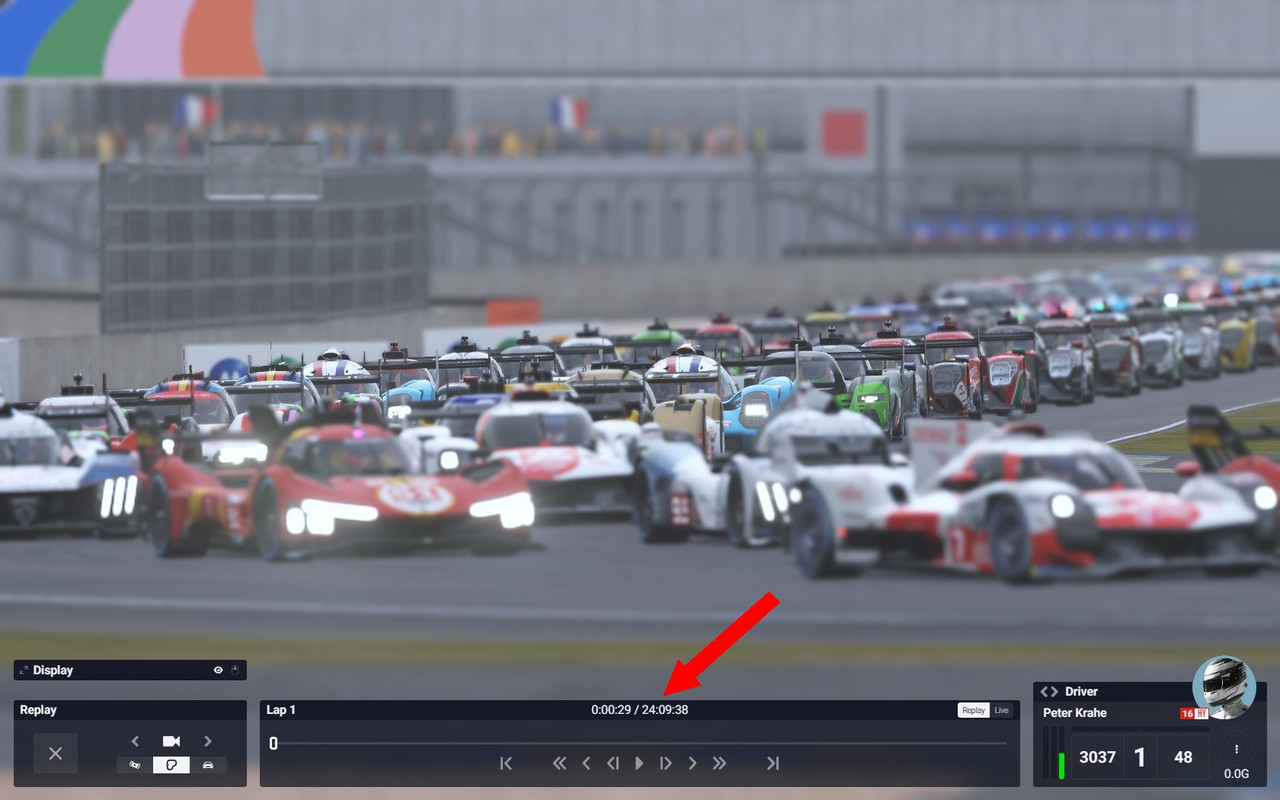This screenshot has width=1280, height=800.
Task: Step forward one frame
Action: tap(665, 763)
